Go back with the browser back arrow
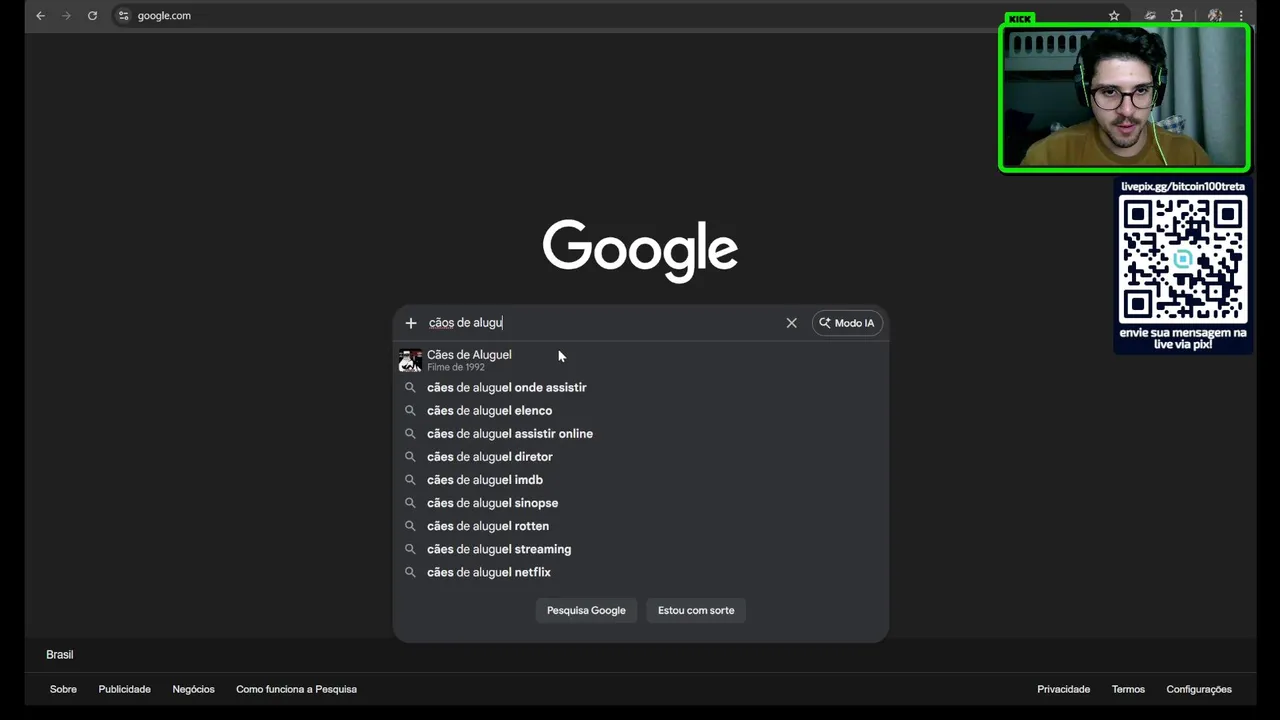Viewport: 1280px width, 720px height. coord(40,16)
